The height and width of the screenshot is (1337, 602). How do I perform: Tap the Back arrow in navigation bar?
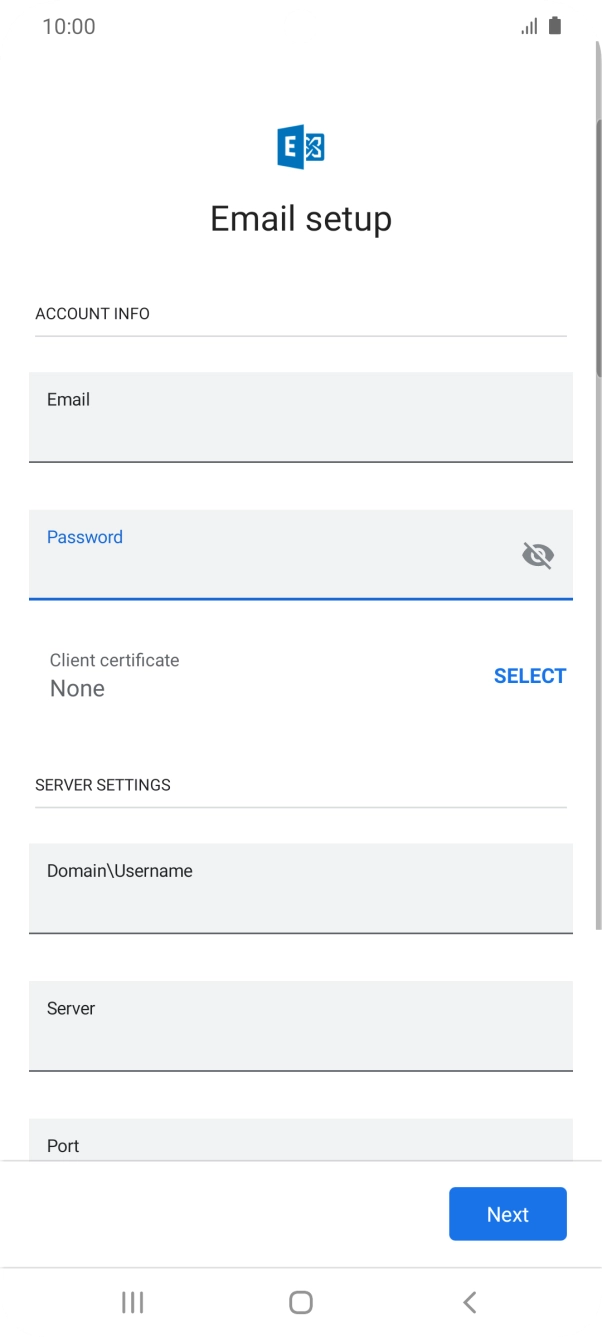[469, 1302]
